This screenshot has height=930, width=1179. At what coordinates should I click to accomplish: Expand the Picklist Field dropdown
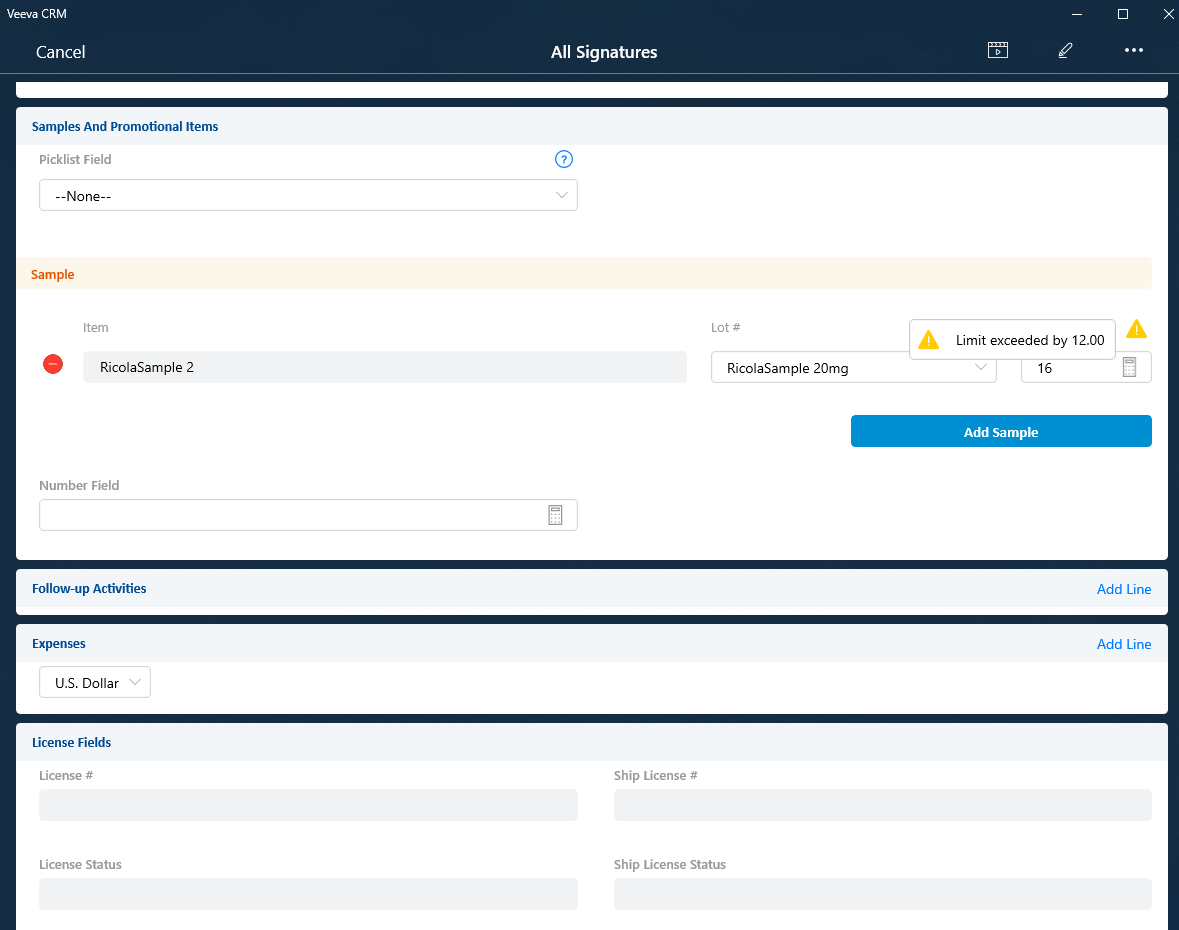(x=308, y=196)
